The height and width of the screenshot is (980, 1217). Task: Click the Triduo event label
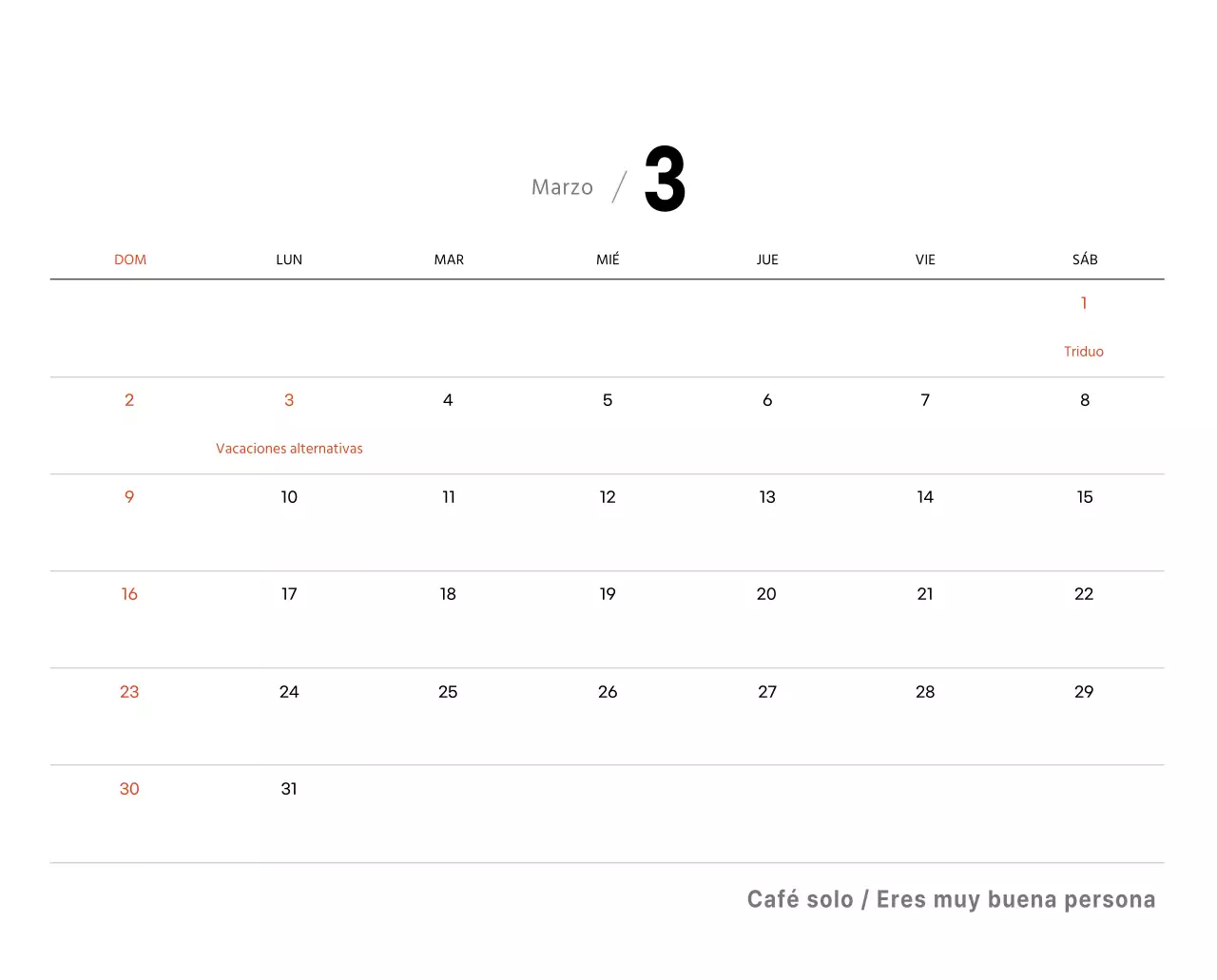click(1084, 352)
